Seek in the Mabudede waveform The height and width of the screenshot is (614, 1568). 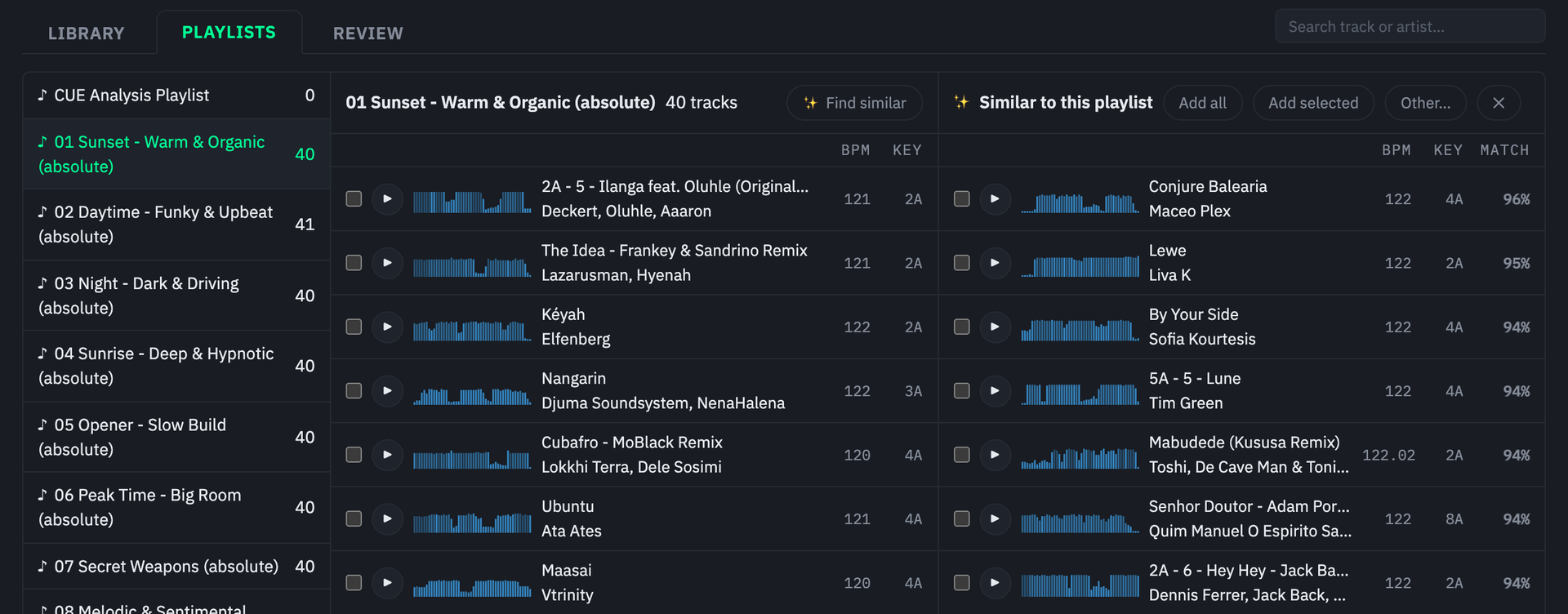[x=1080, y=458]
